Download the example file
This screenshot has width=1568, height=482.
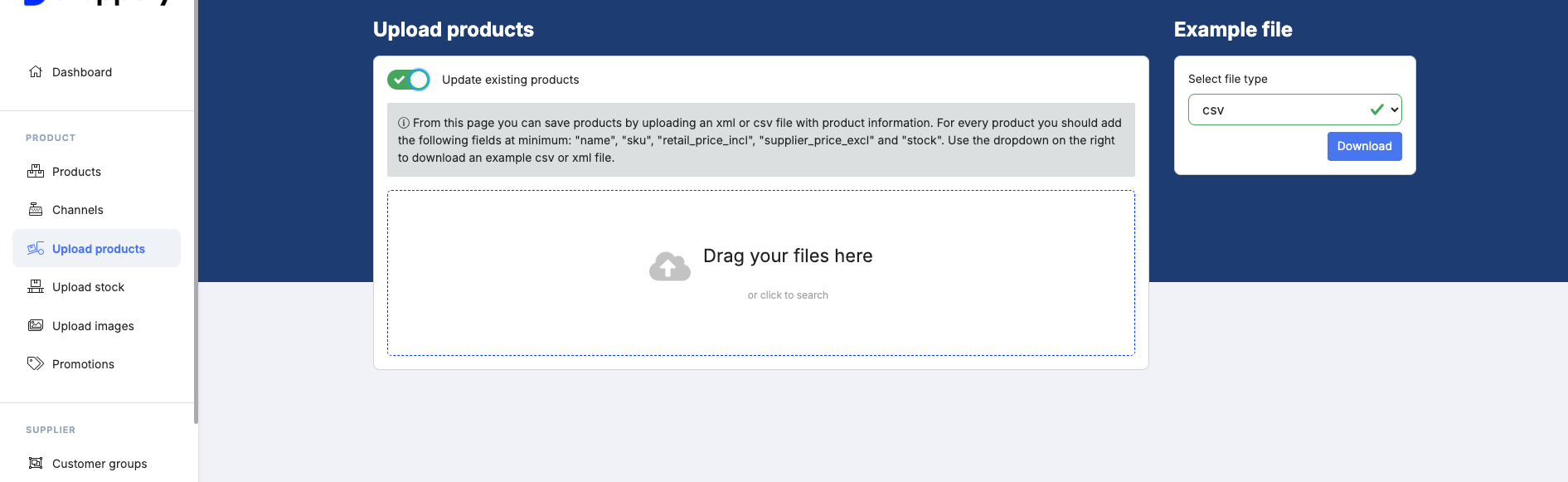(1364, 146)
